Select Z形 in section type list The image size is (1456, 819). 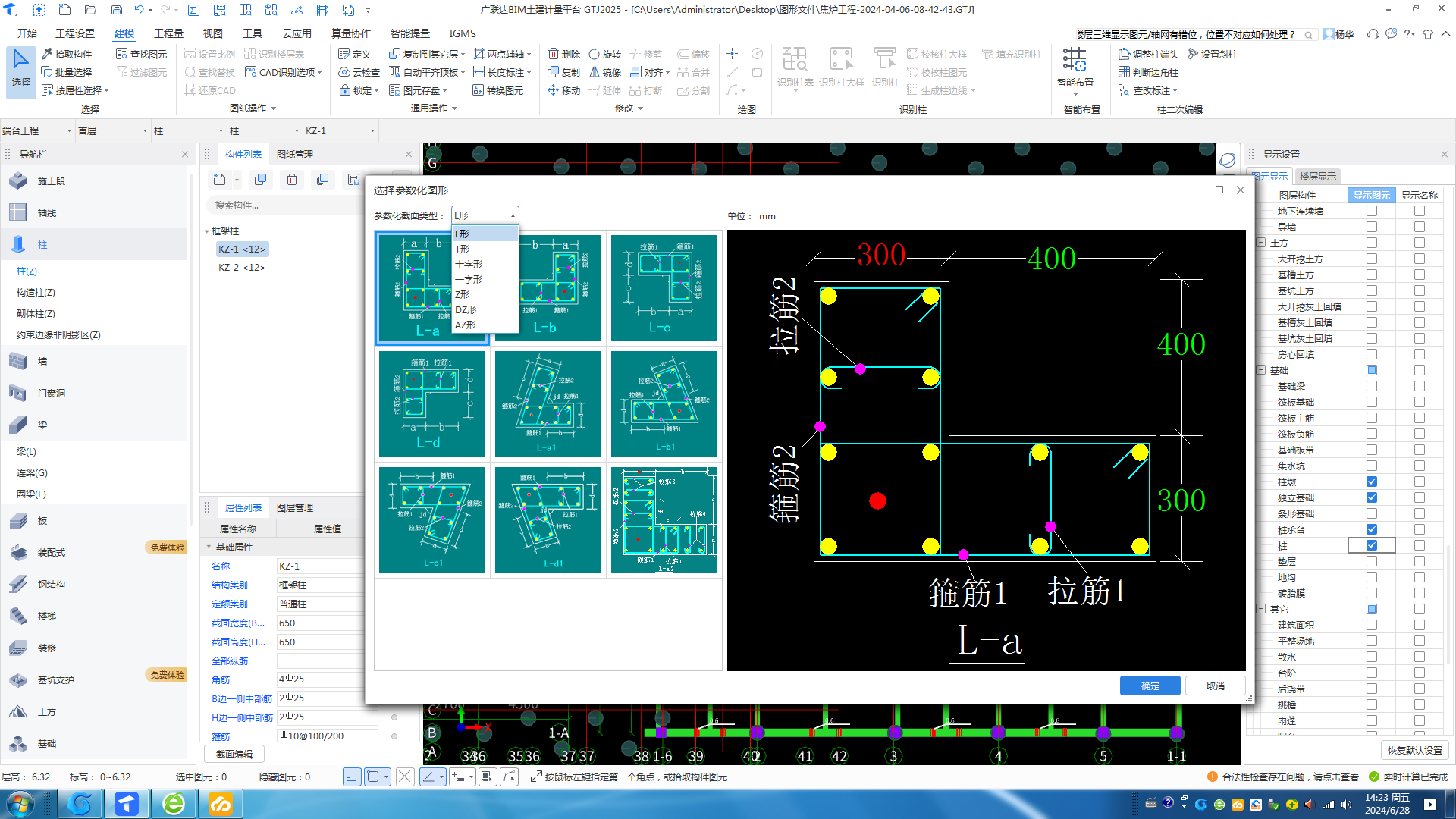click(485, 294)
